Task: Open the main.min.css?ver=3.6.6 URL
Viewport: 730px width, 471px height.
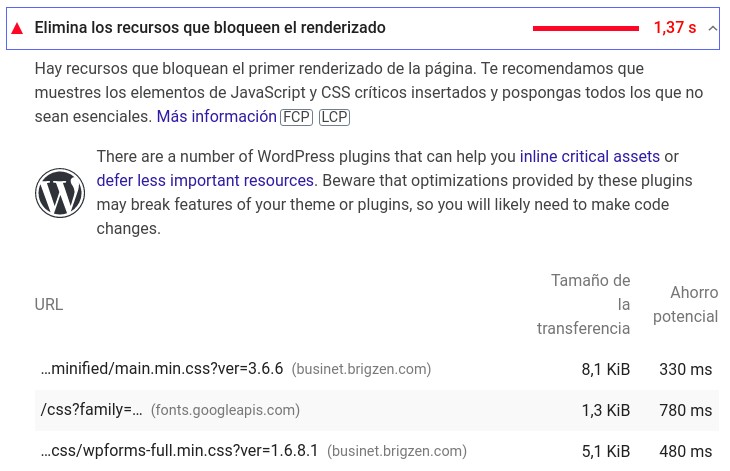Action: click(162, 369)
